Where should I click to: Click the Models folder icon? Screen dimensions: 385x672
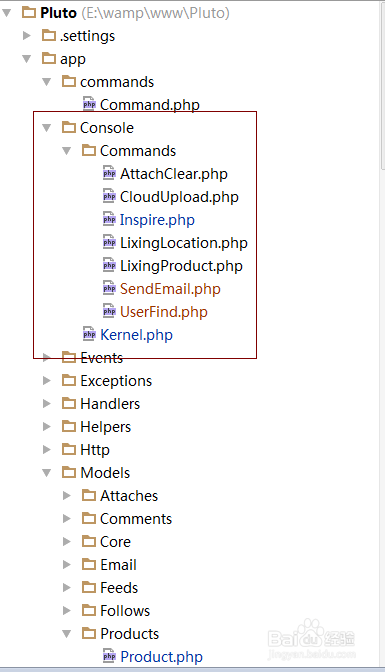pyautogui.click(x=69, y=472)
